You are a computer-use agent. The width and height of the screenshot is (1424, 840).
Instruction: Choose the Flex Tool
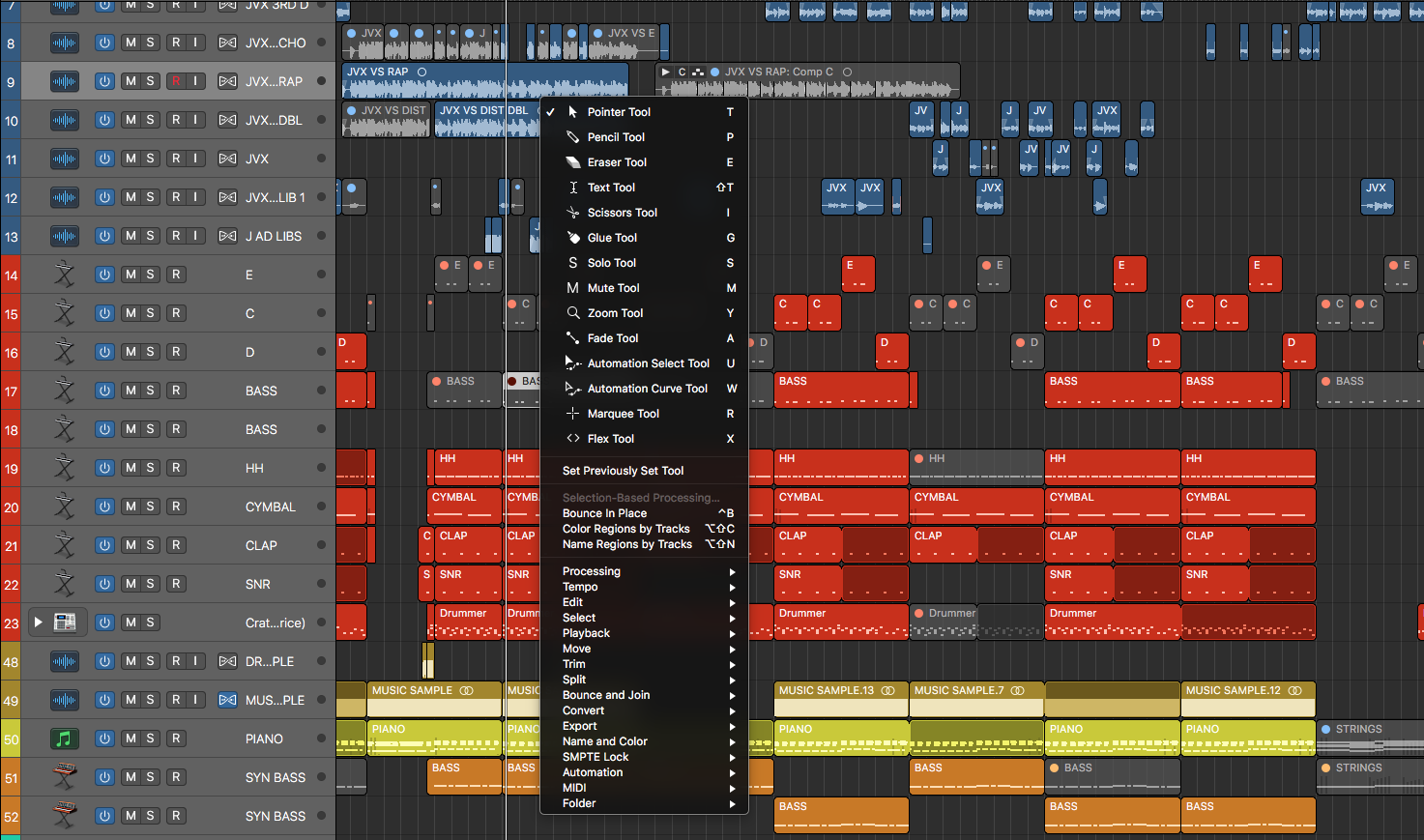click(607, 438)
